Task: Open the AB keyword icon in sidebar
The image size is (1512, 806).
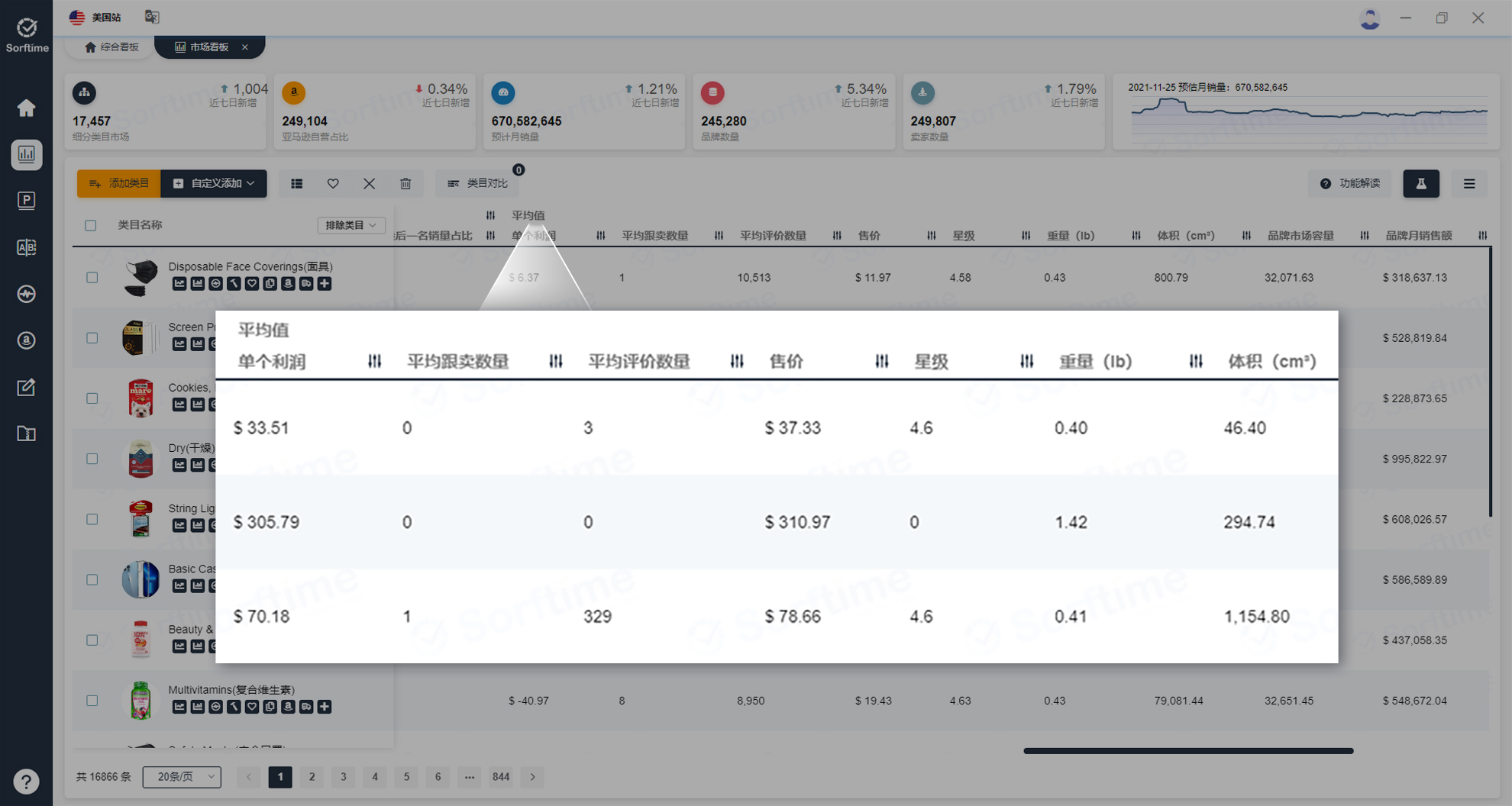Action: coord(26,247)
